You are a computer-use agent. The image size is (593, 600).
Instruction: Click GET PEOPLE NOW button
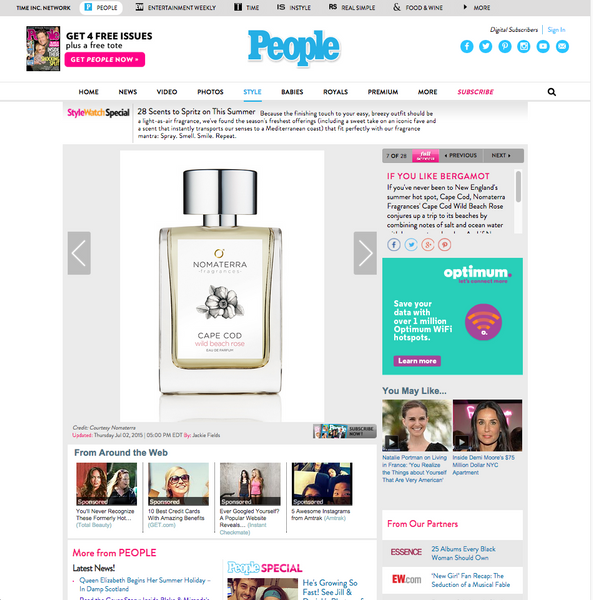click(104, 59)
